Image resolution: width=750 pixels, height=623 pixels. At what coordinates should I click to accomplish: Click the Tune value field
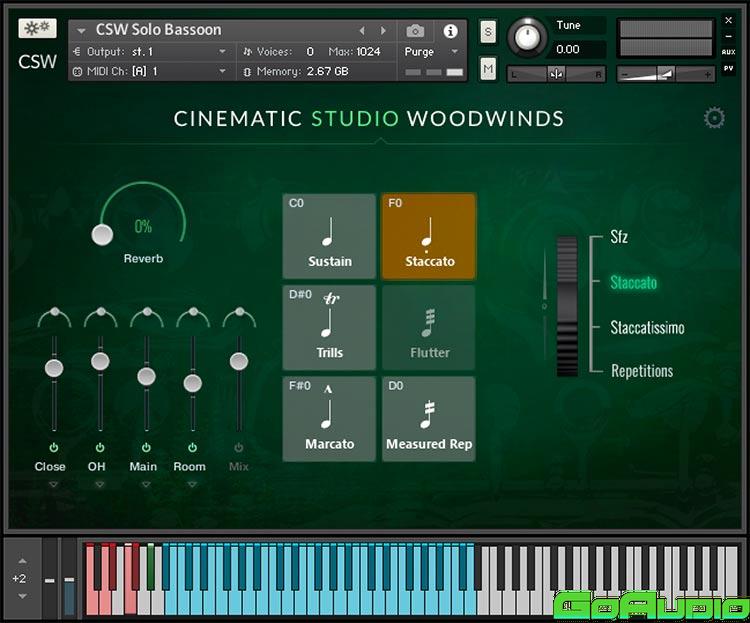(568, 49)
